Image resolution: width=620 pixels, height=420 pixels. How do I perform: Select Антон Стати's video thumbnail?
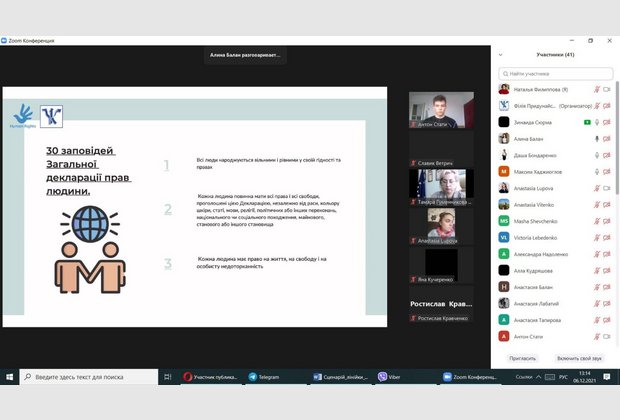point(441,110)
